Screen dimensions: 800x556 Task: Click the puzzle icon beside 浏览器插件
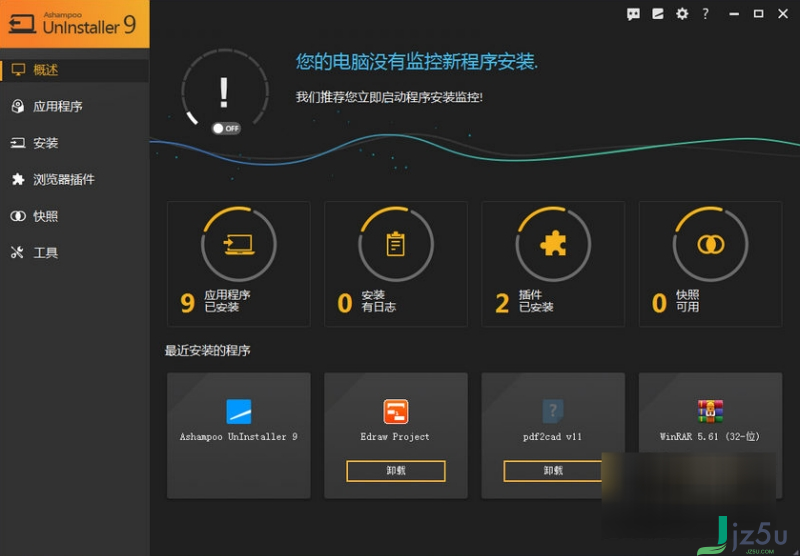[18, 179]
